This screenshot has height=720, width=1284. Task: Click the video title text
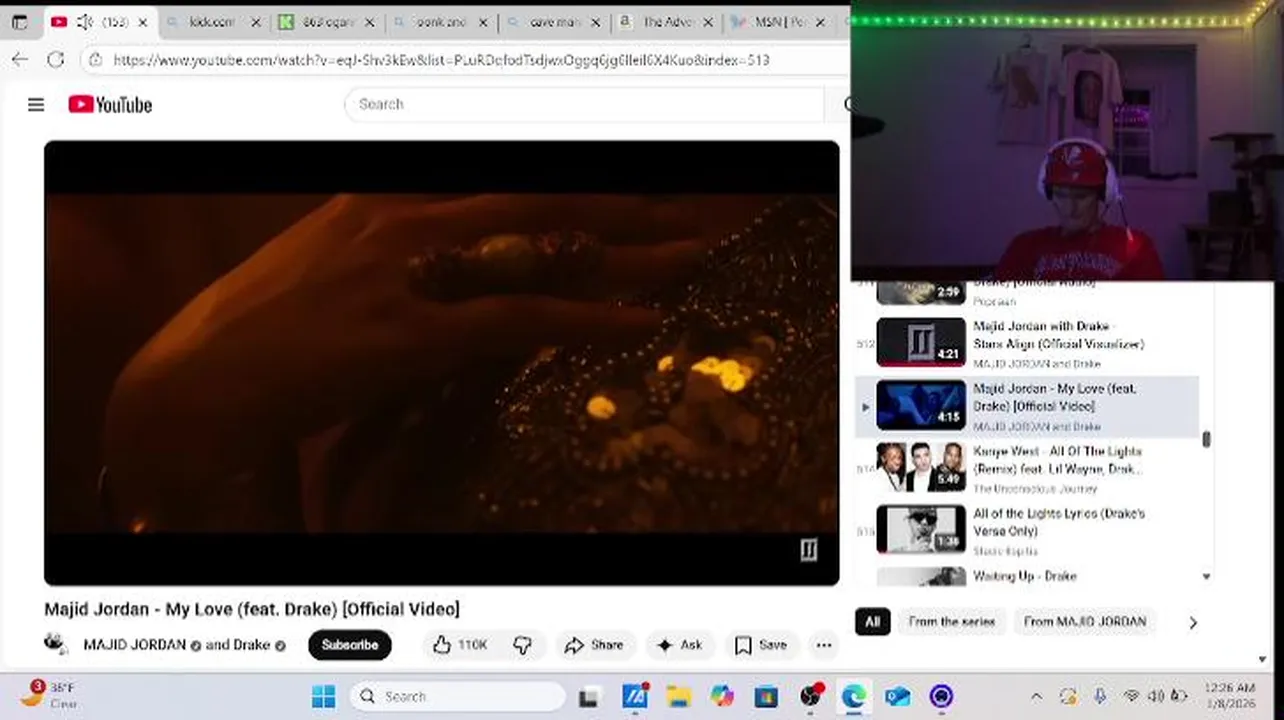(252, 609)
